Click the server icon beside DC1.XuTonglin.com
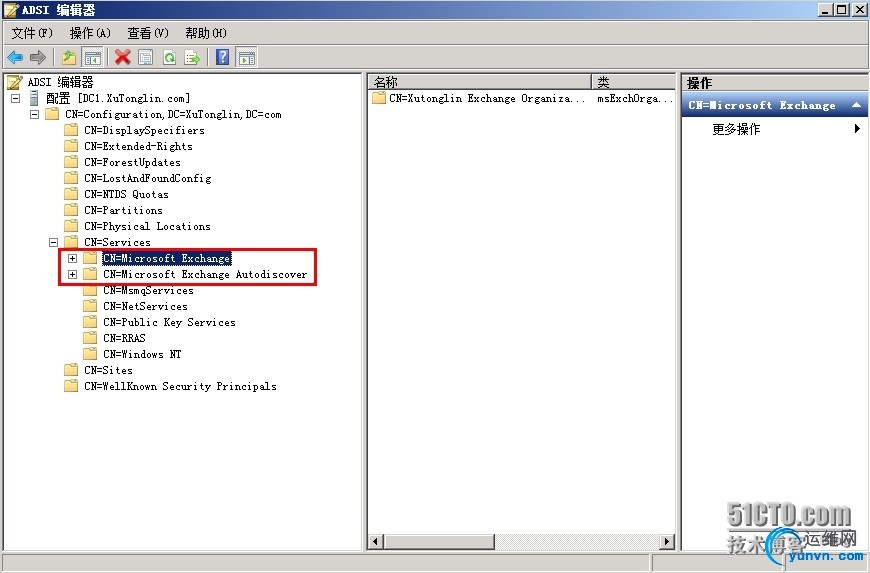The height and width of the screenshot is (573, 870). click(34, 98)
